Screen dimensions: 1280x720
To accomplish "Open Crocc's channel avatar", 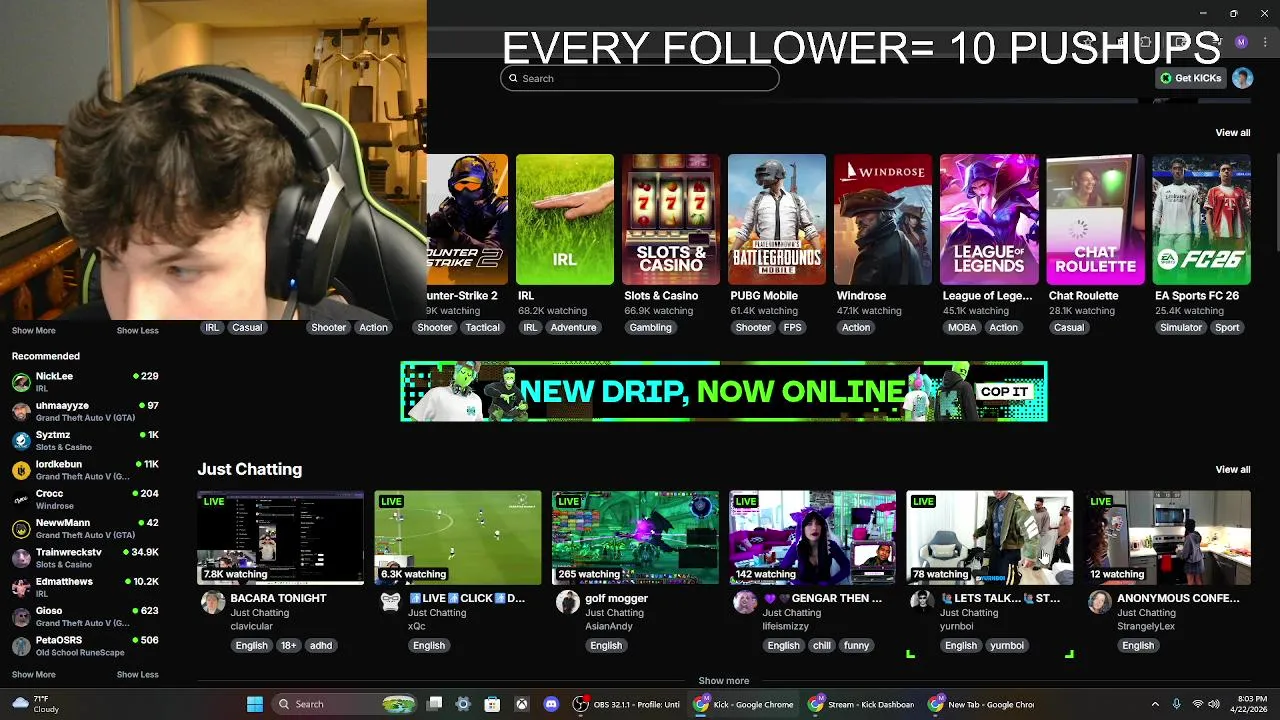I will (21, 499).
